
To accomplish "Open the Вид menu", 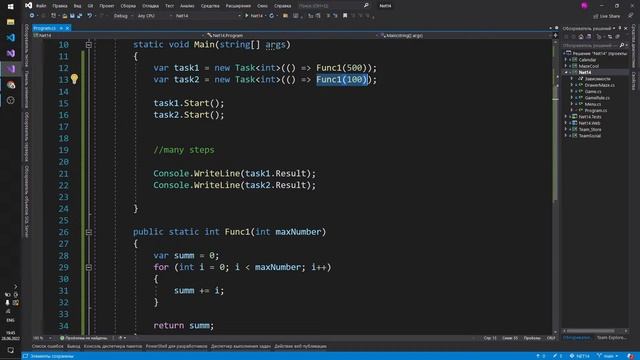I will point(77,6).
